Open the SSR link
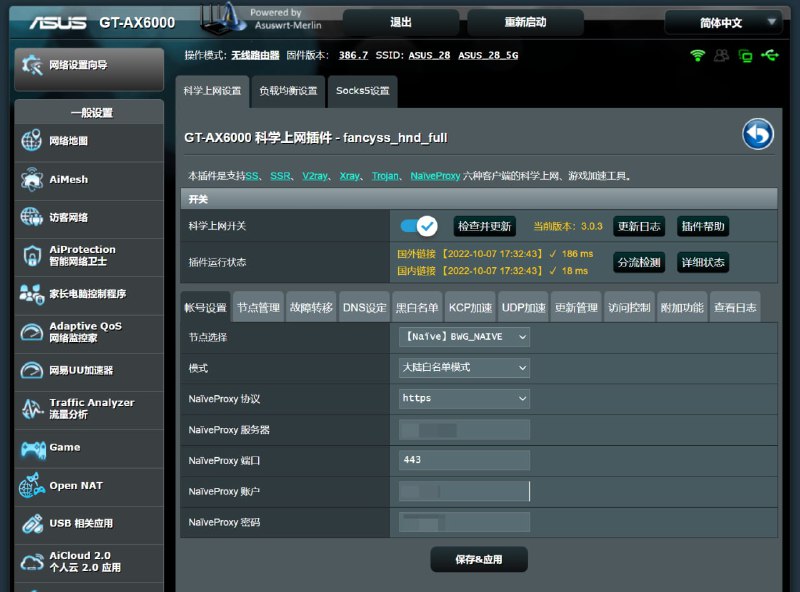Screen dimensions: 800x592 click(280, 176)
